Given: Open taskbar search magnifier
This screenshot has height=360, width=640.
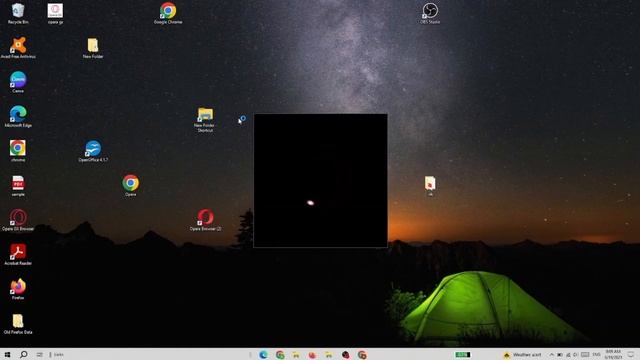Looking at the screenshot, I should (24, 354).
